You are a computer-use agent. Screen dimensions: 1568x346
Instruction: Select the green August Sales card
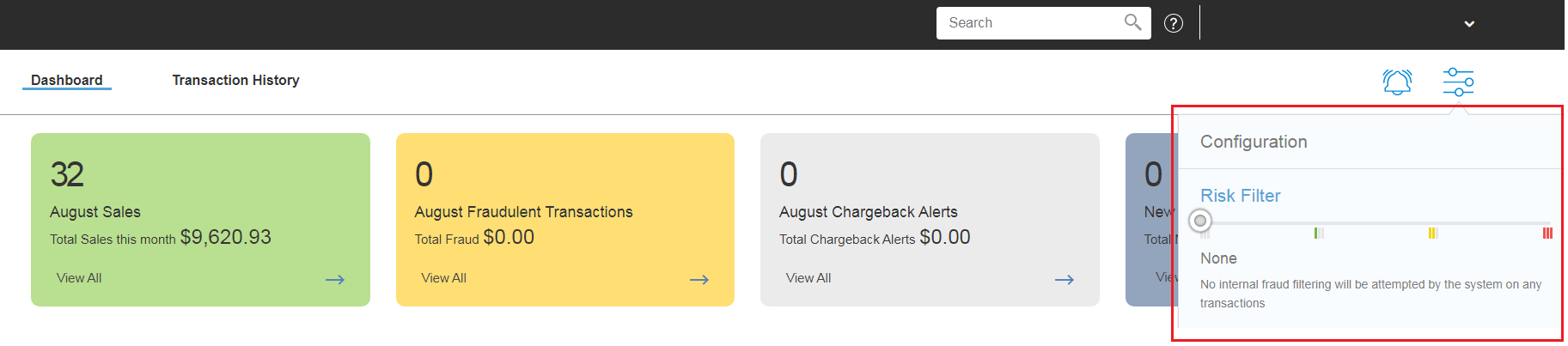(200, 220)
